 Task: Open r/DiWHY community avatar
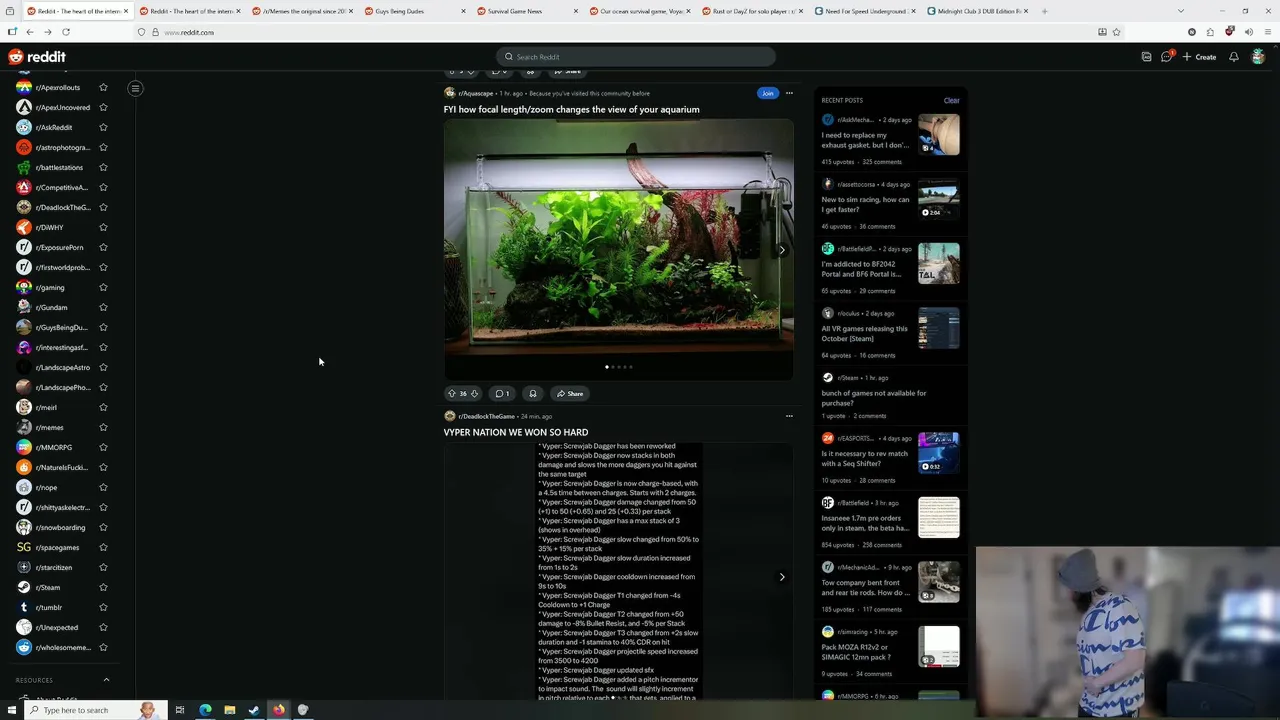[24, 227]
